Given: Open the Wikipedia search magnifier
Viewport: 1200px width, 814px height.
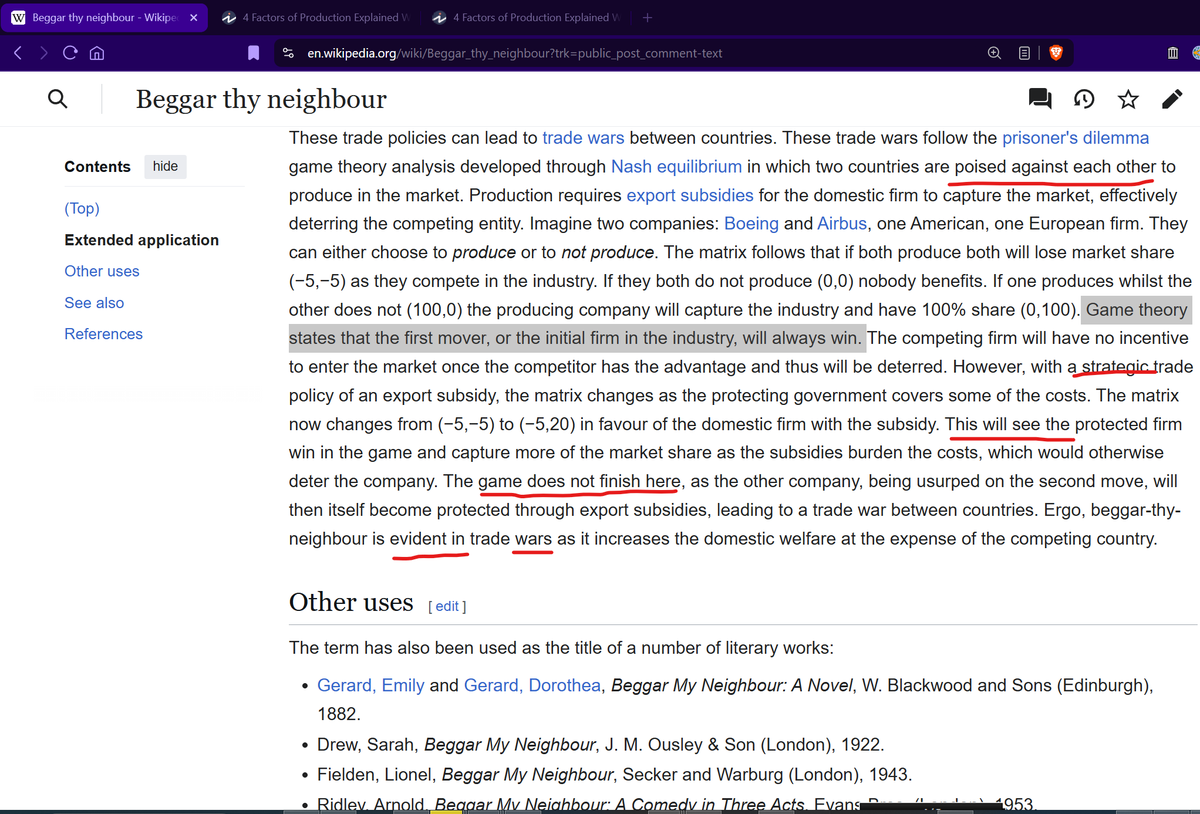Looking at the screenshot, I should point(59,98).
